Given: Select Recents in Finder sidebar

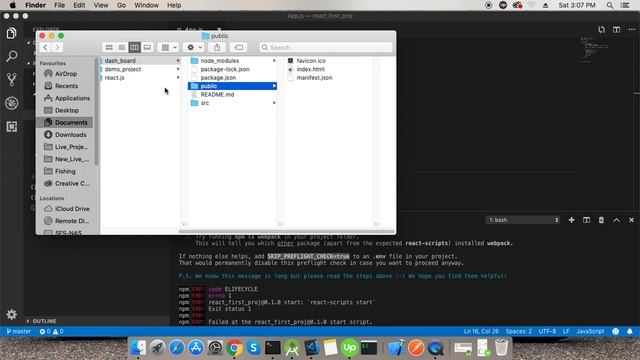Looking at the screenshot, I should coord(66,86).
